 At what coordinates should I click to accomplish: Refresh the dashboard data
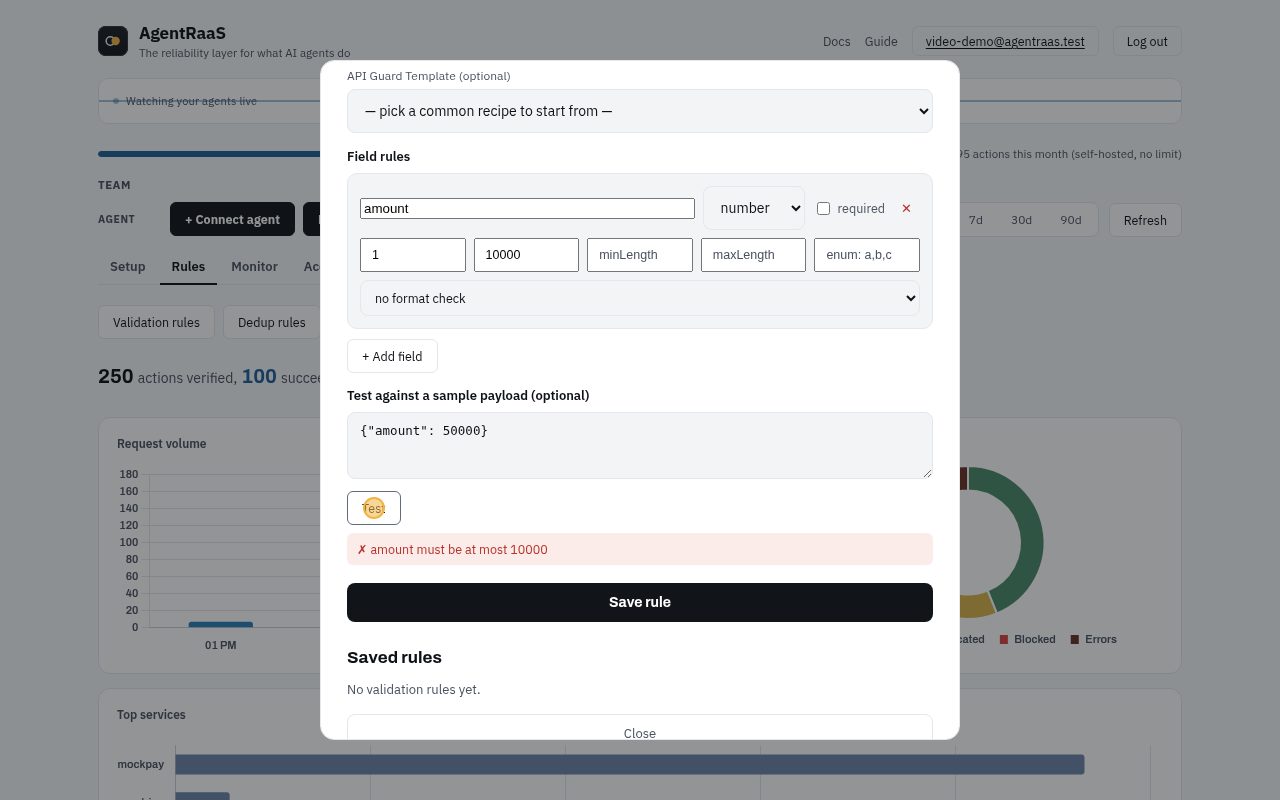[x=1145, y=220]
